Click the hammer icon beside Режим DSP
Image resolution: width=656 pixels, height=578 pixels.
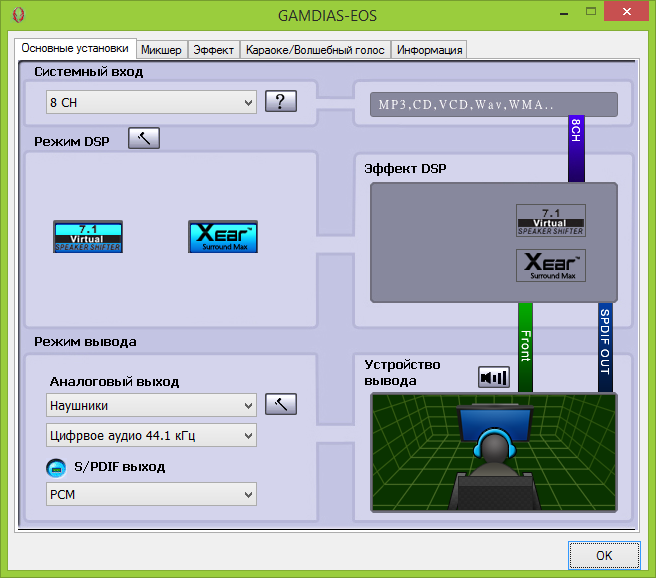point(144,138)
